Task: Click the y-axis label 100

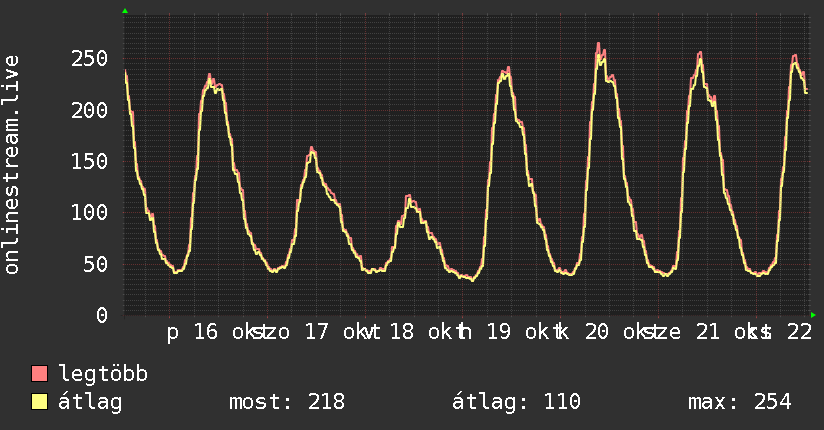Action: pyautogui.click(x=90, y=212)
